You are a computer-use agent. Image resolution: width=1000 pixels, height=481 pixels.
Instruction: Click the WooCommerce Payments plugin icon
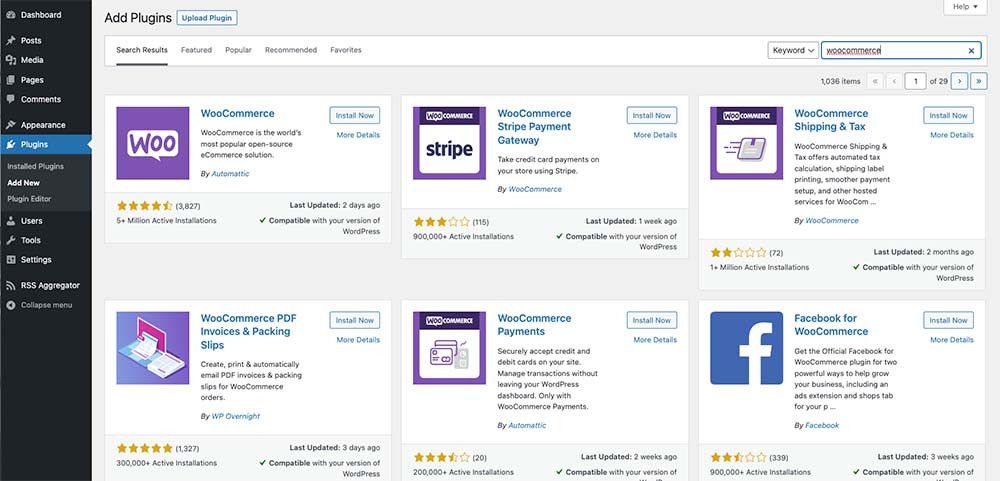point(449,347)
